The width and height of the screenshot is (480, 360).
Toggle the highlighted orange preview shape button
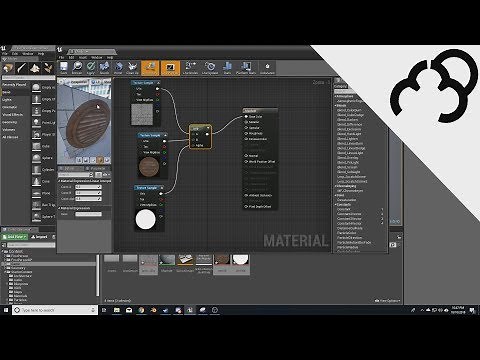click(100, 160)
